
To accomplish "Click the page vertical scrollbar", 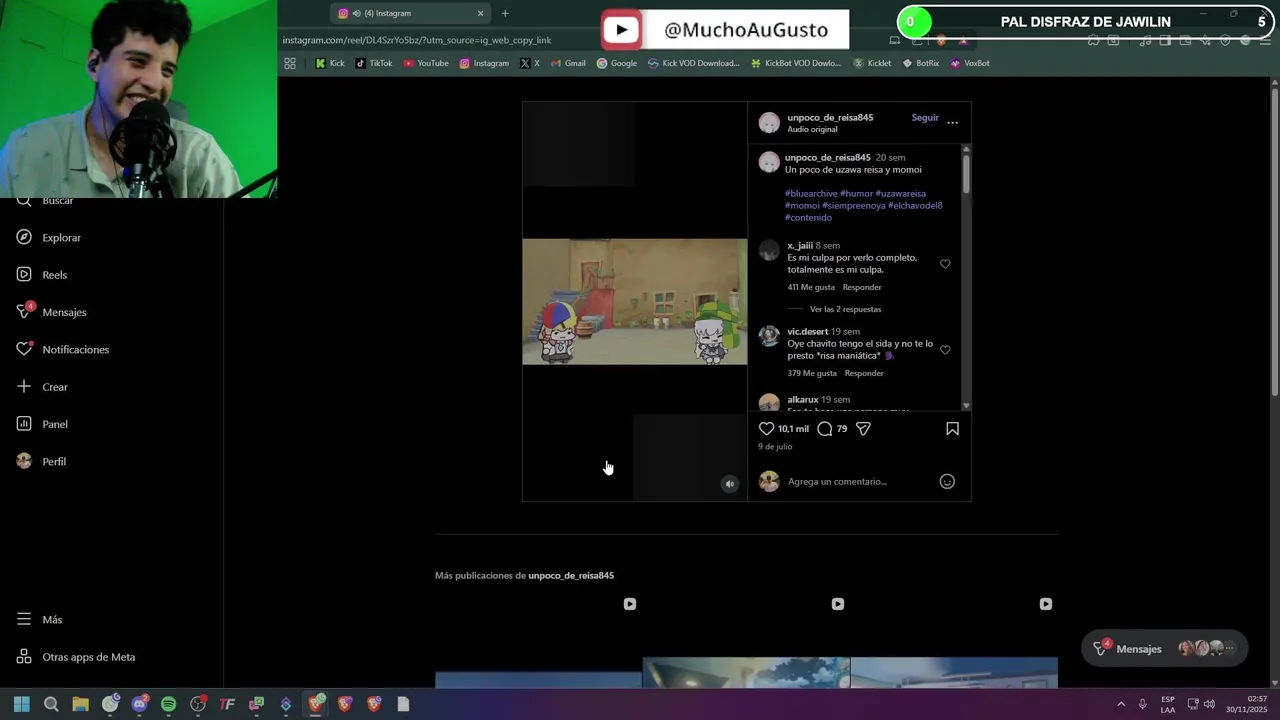I will pos(1274,240).
